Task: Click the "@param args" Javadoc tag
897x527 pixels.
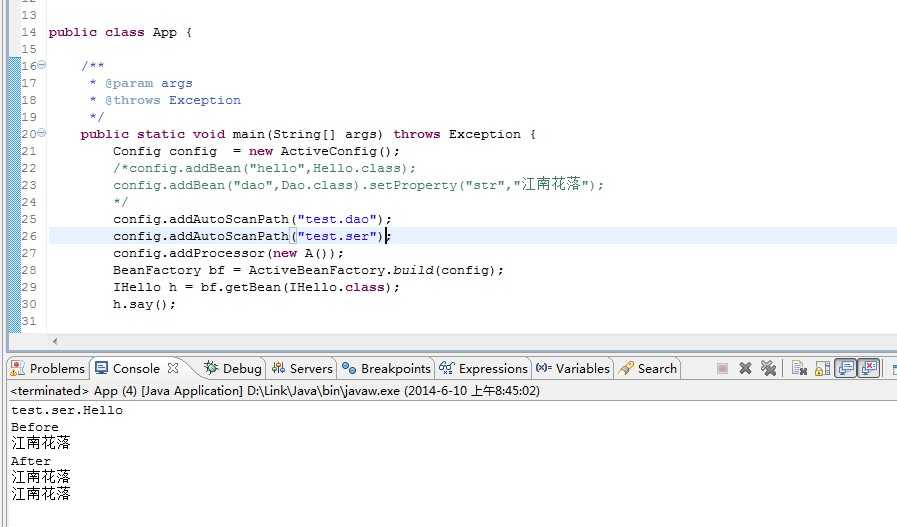Action: click(x=149, y=84)
